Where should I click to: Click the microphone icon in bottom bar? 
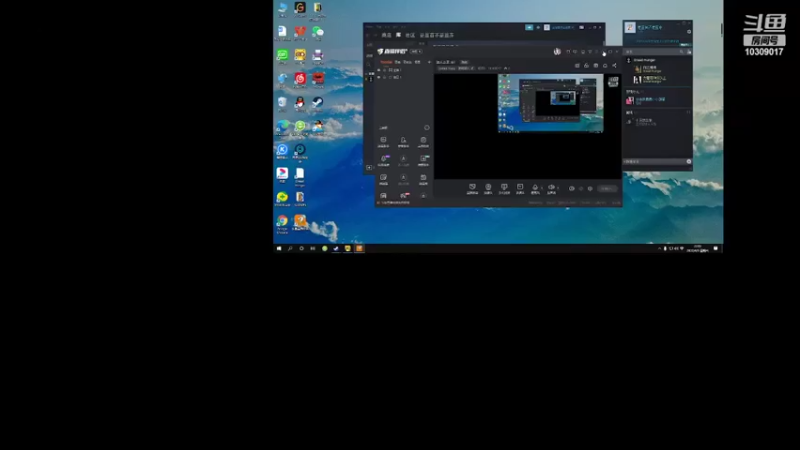535,187
